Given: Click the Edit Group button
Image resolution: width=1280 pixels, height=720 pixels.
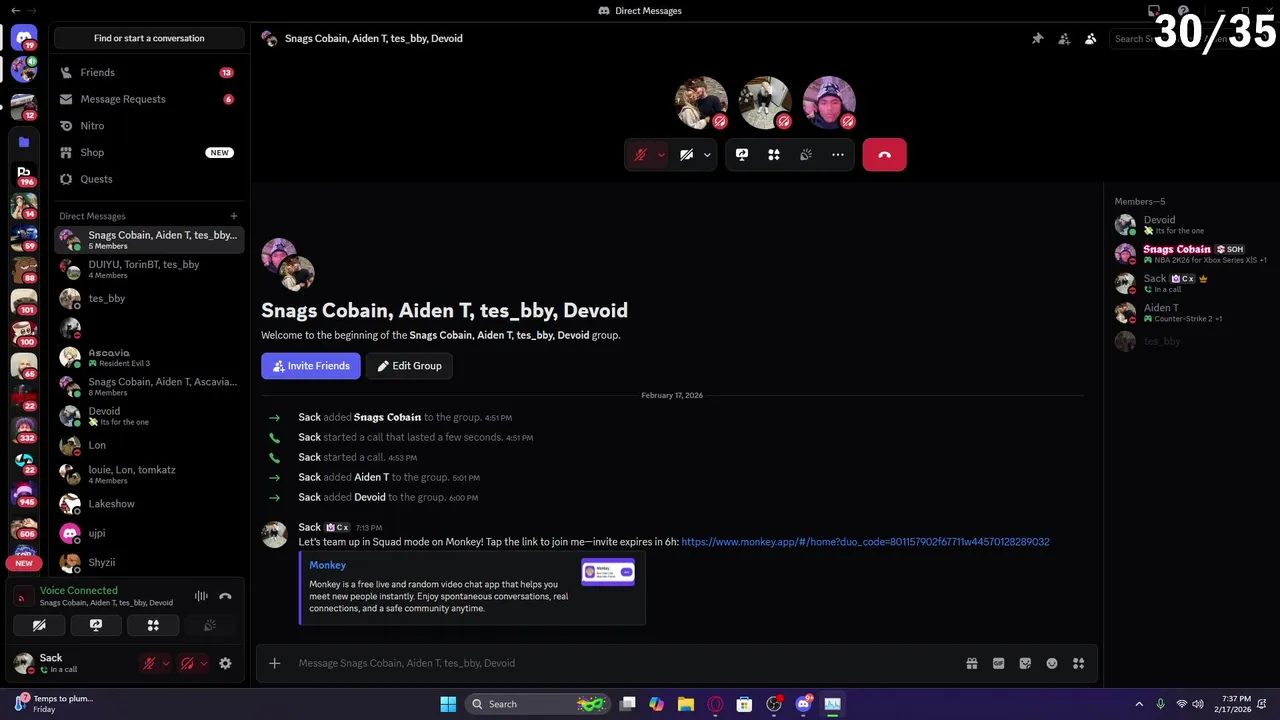Looking at the screenshot, I should coord(409,366).
